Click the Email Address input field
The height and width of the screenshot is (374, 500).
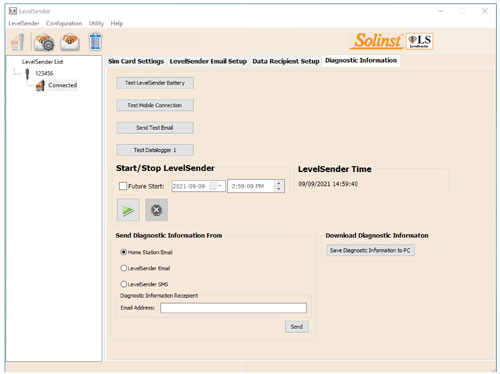233,308
